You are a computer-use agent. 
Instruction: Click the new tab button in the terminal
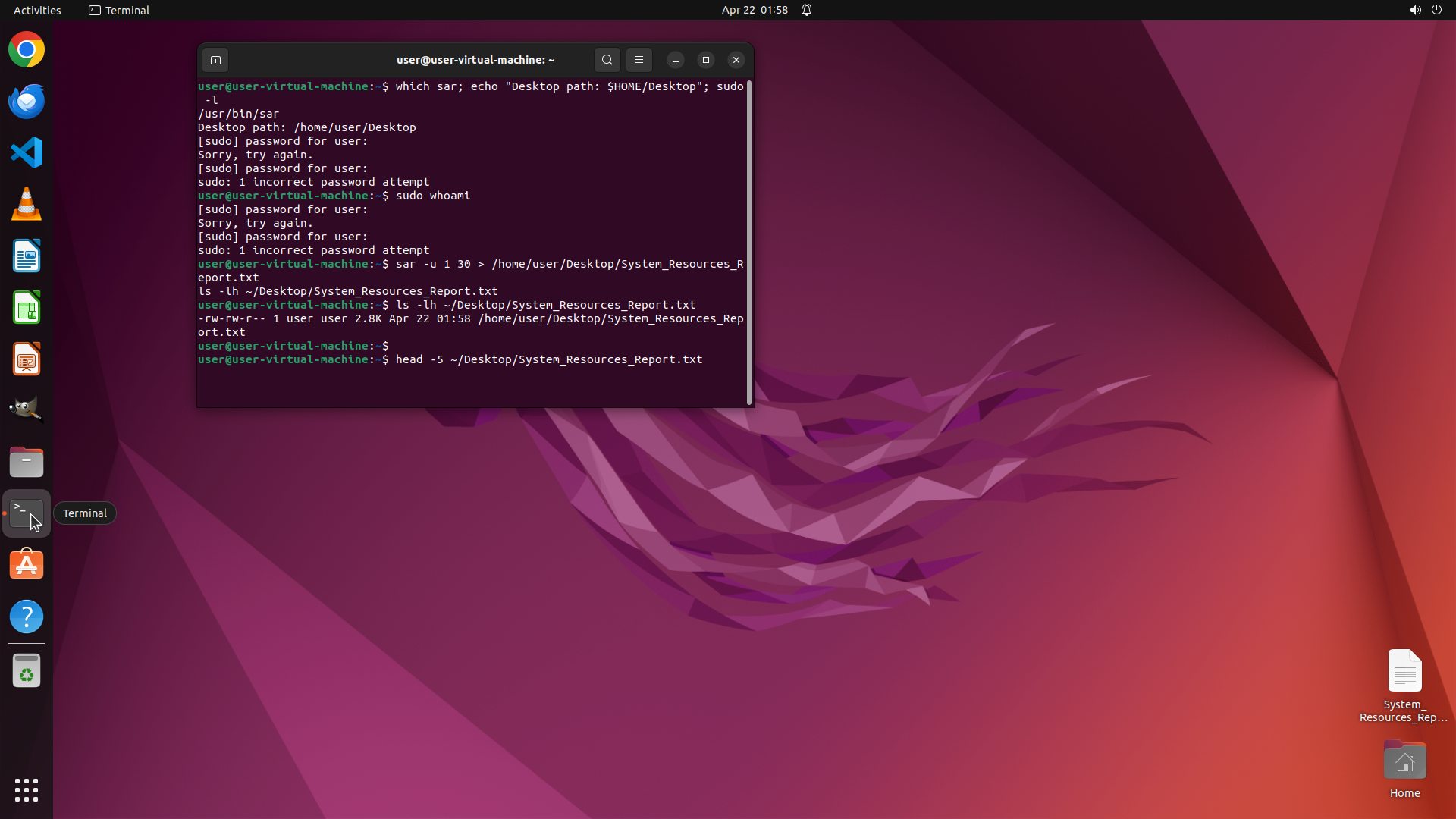[215, 60]
